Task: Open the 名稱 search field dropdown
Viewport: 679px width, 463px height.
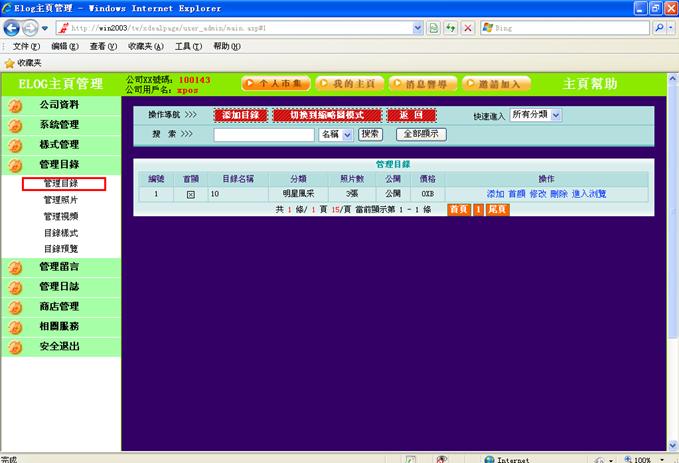Action: (335, 134)
